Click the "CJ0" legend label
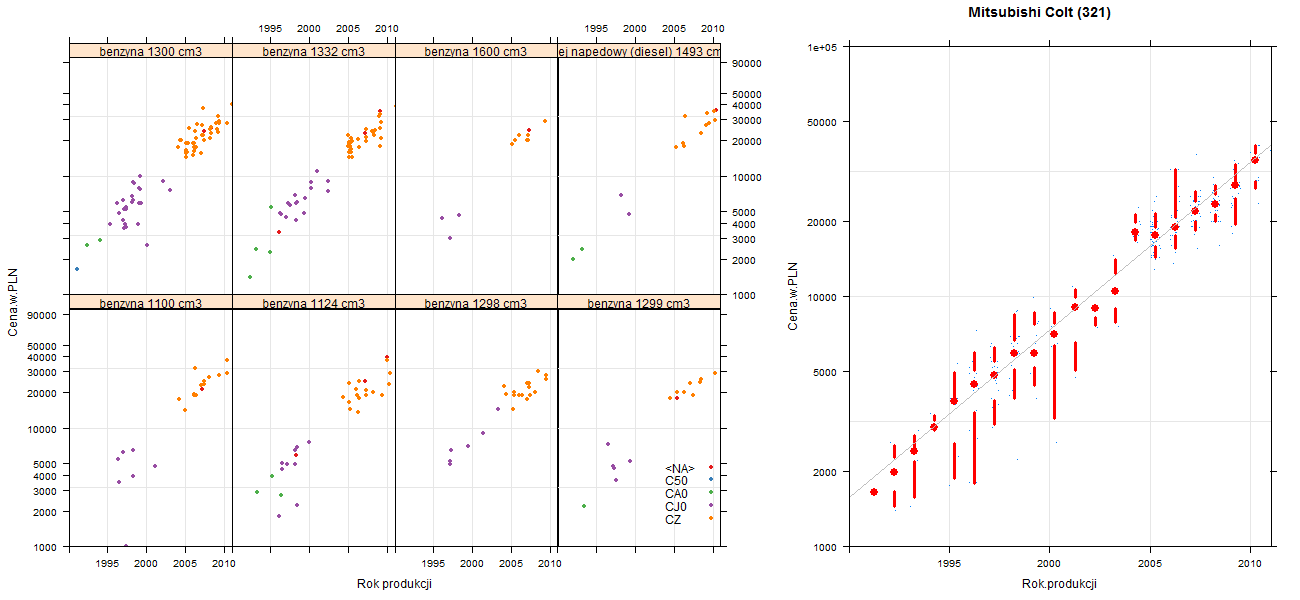Viewport: 1300px width, 600px height. [x=677, y=507]
